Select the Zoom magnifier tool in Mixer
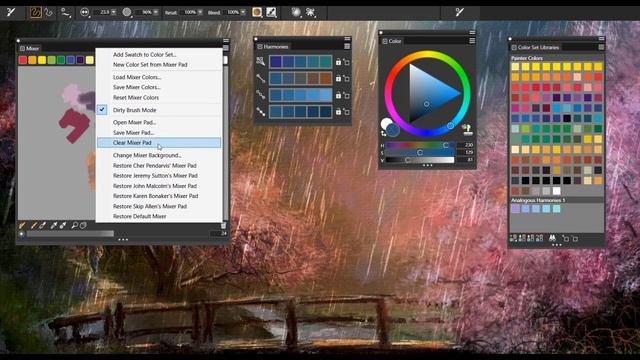Image resolution: width=640 pixels, height=360 pixels. 74,225
